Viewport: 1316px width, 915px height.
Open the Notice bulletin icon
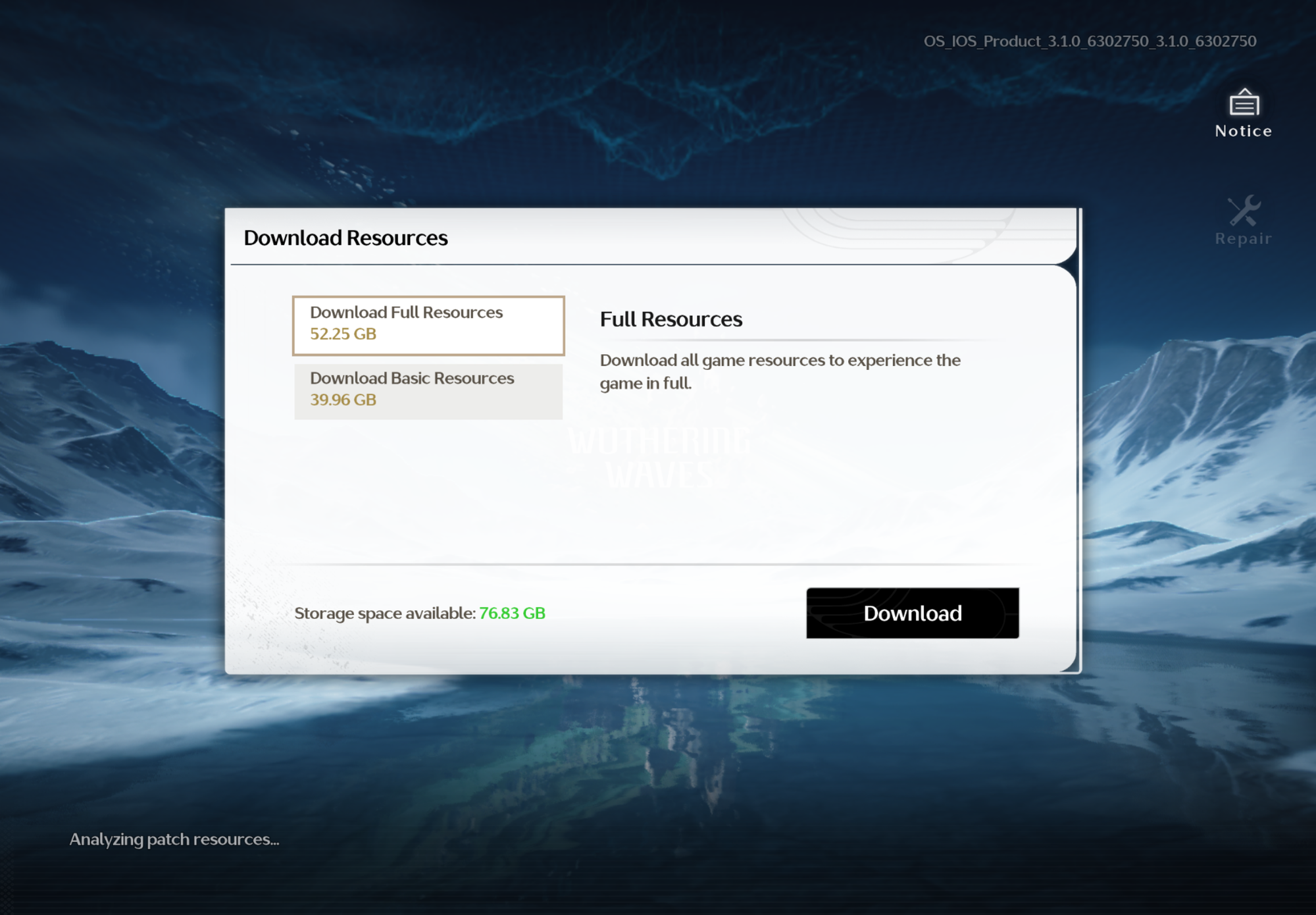point(1243,103)
